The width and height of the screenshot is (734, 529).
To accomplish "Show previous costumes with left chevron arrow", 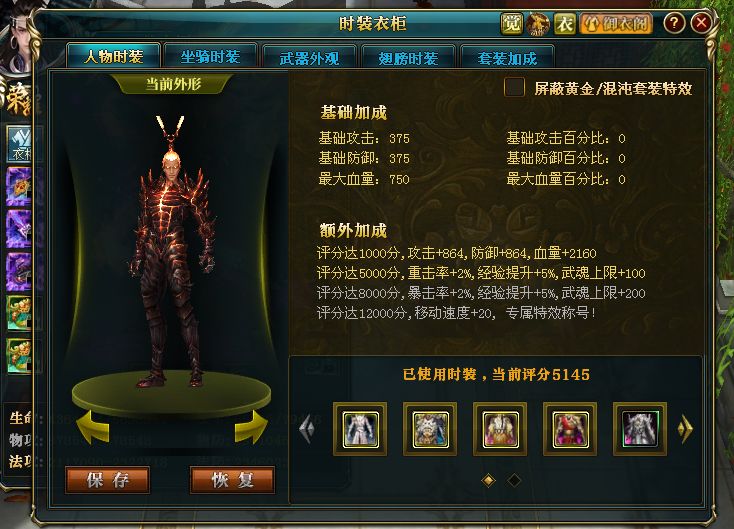I will (x=307, y=428).
